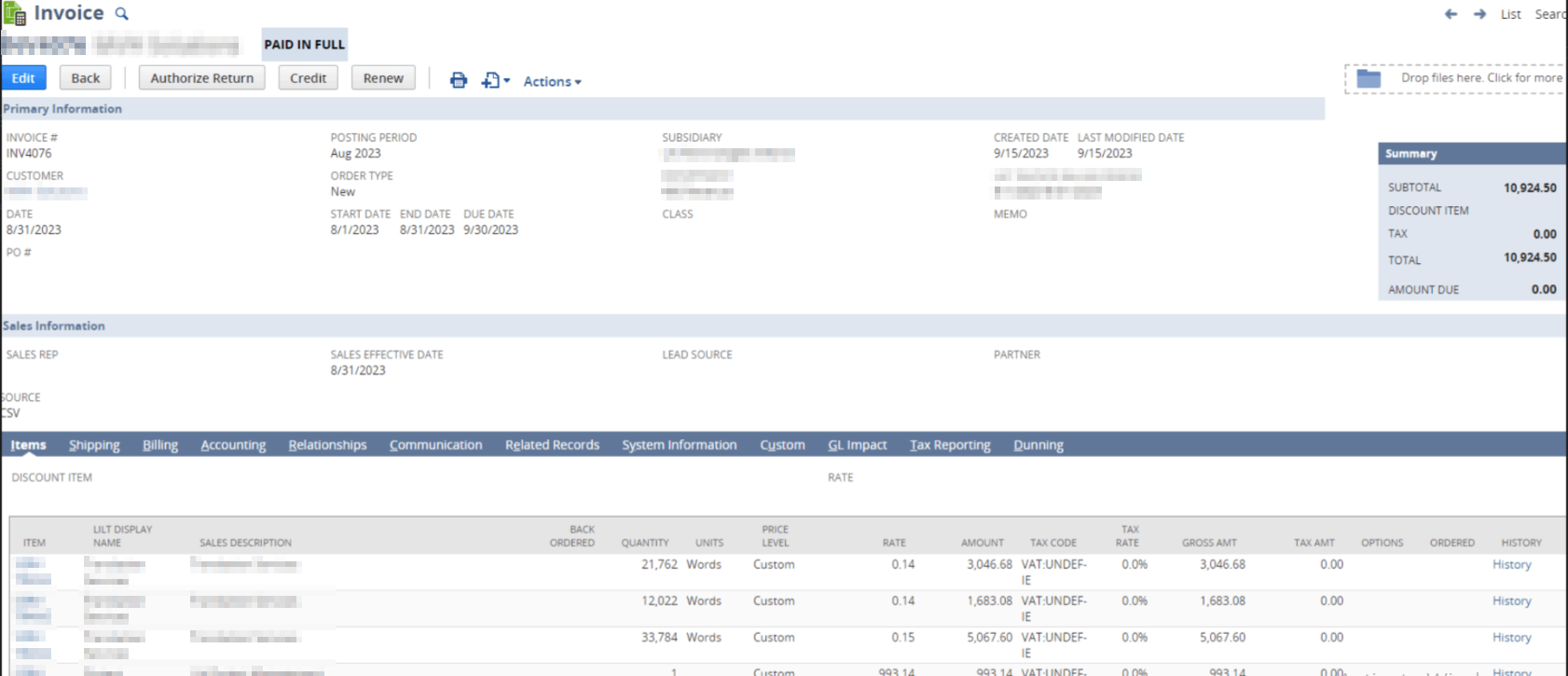Click the GROSS AMT column header
The height and width of the screenshot is (676, 1568).
[1209, 543]
